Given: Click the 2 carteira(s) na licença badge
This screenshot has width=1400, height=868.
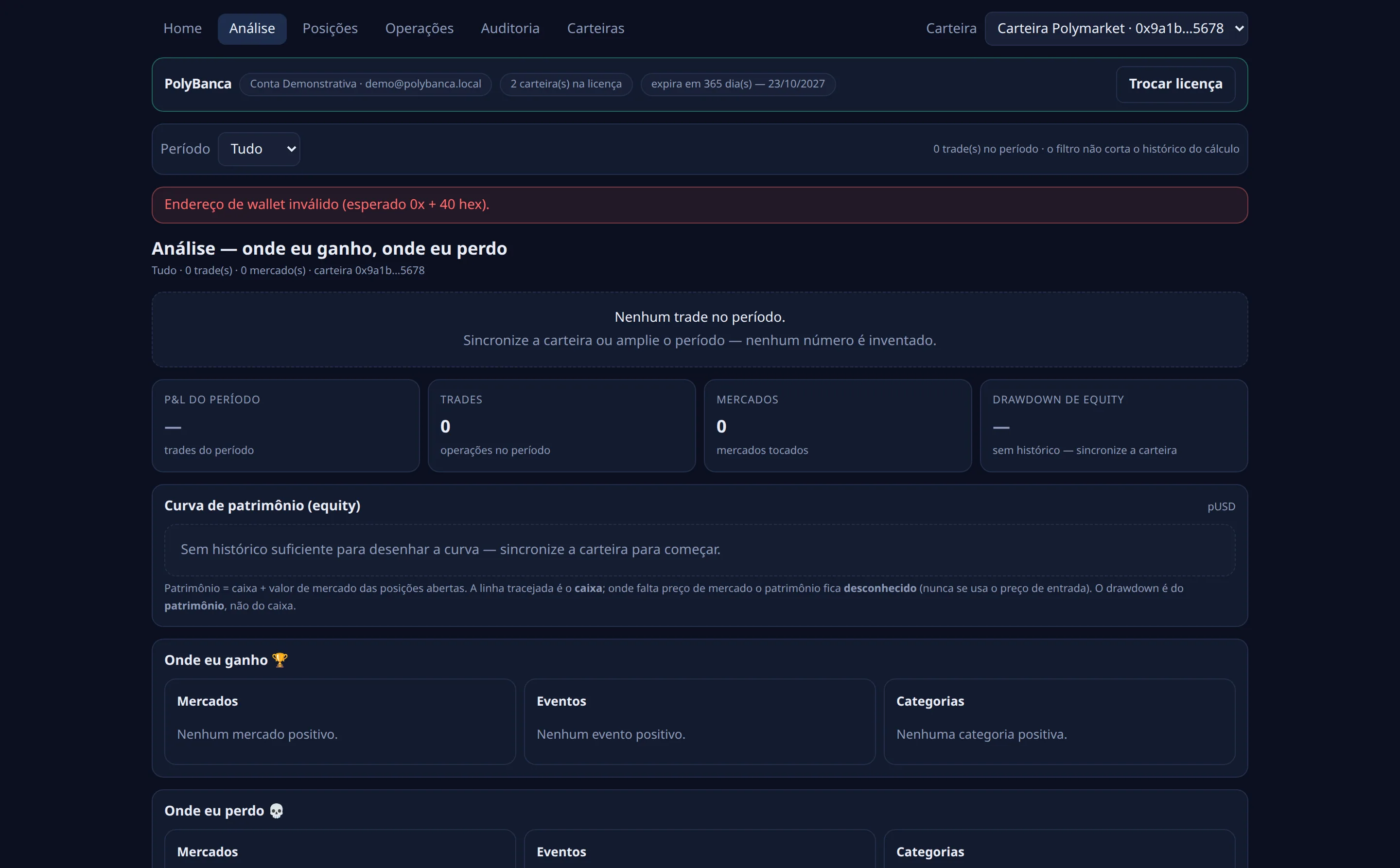Looking at the screenshot, I should click(566, 84).
